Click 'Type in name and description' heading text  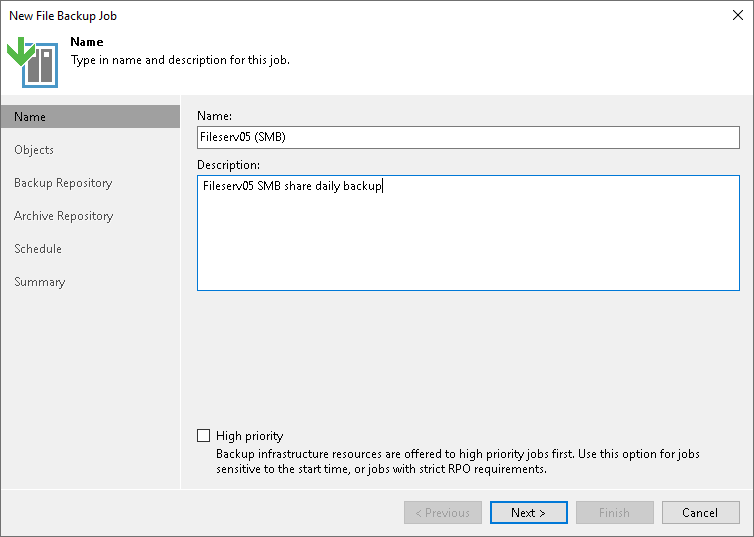pos(180,60)
